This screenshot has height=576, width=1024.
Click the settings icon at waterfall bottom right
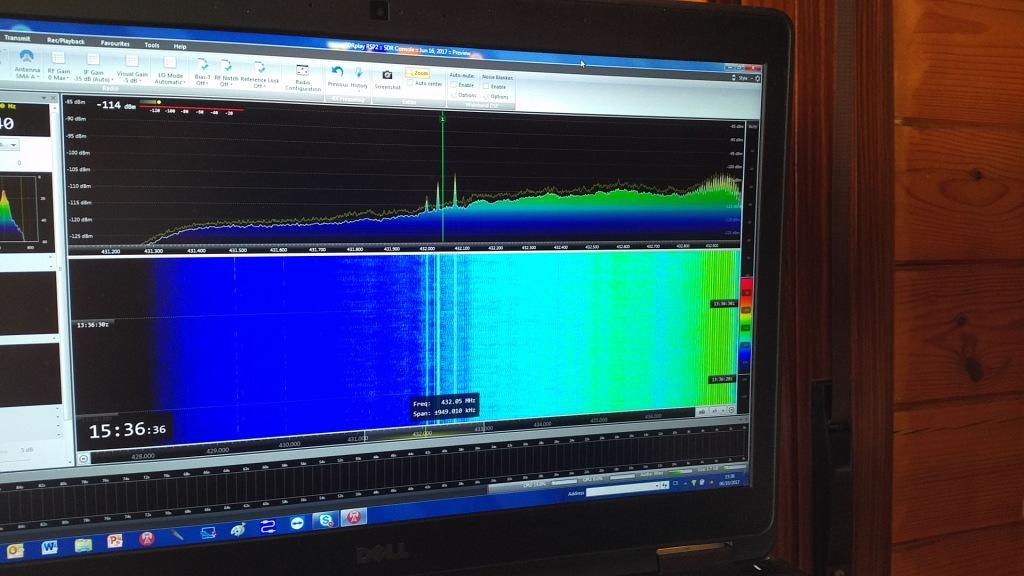[731, 410]
